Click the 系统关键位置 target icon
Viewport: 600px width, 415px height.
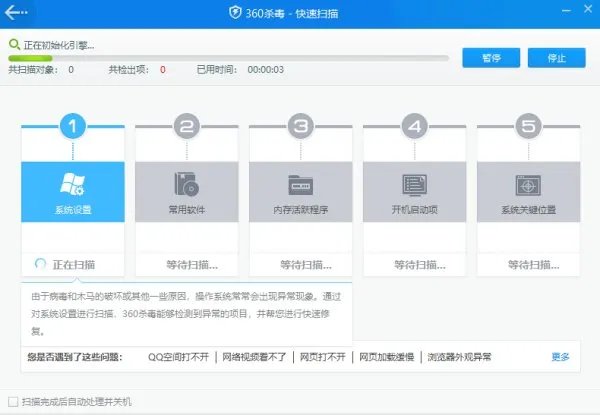pos(528,185)
